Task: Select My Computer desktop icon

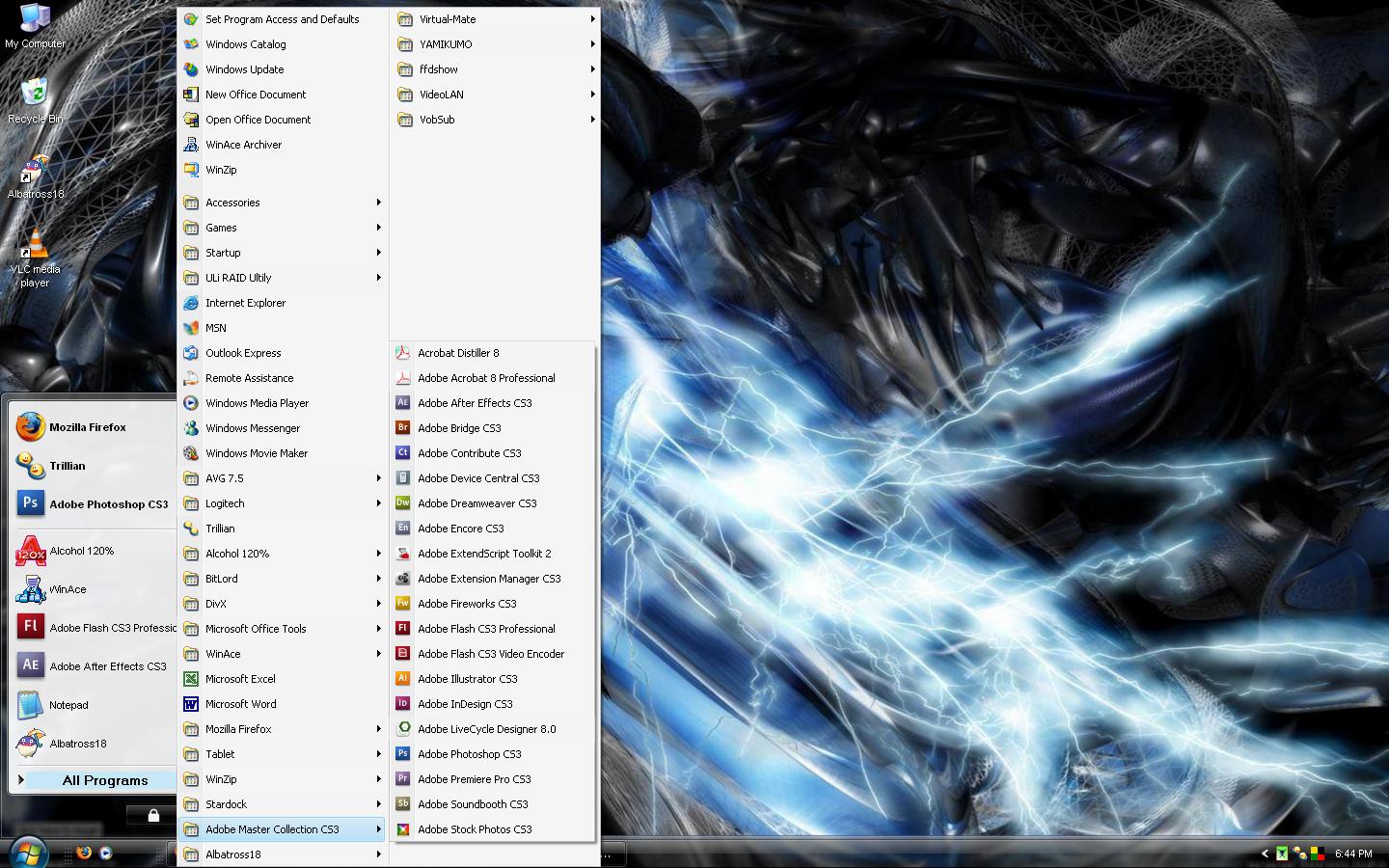Action: point(35,26)
